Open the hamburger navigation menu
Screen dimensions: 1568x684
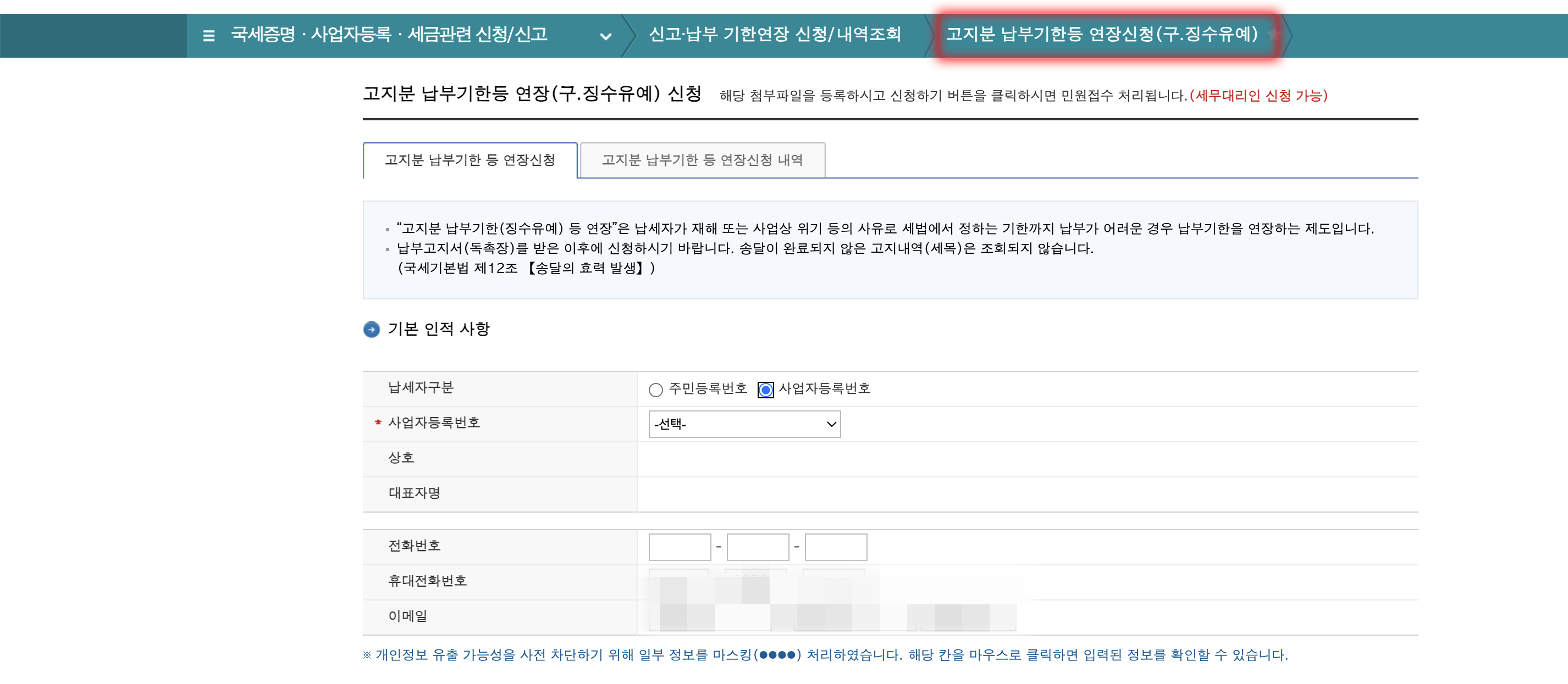pos(208,35)
